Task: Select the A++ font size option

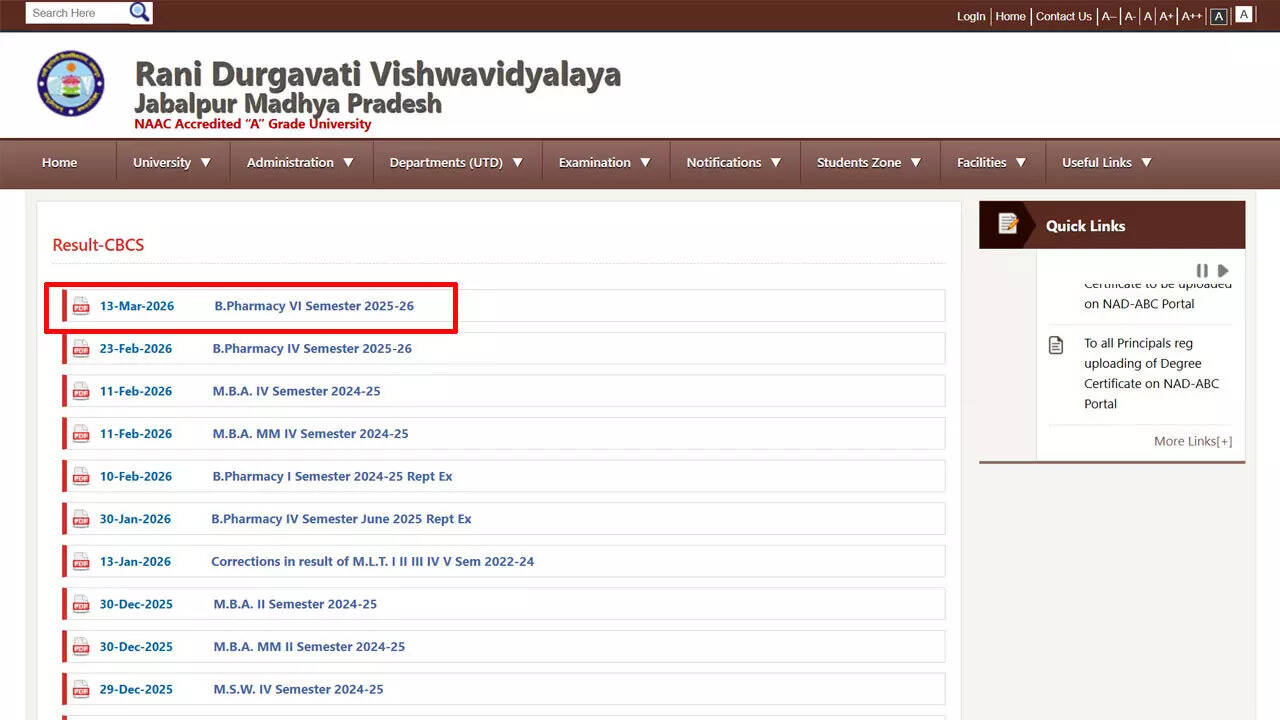Action: tap(1191, 16)
